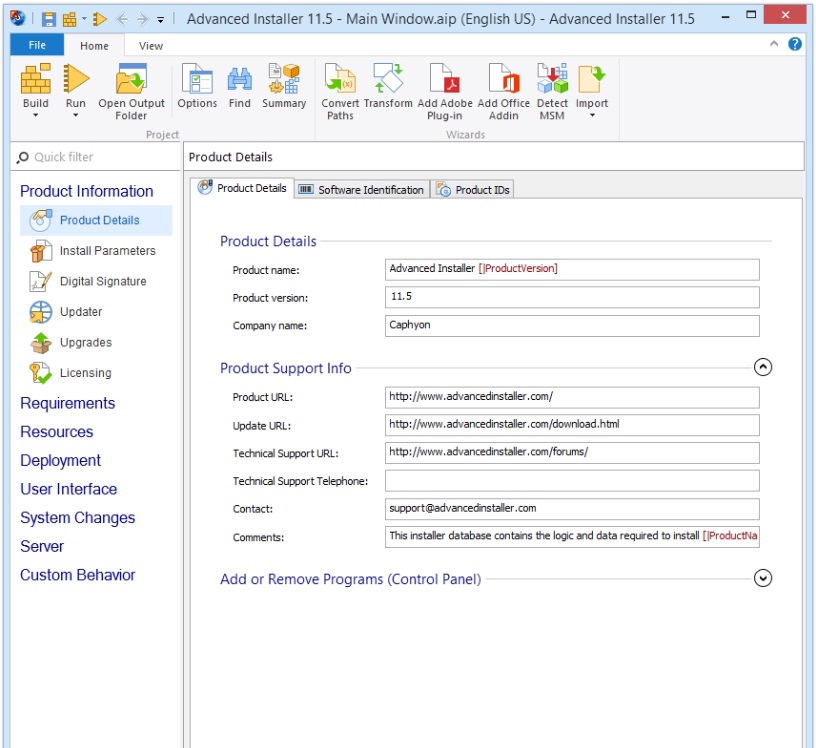Click the Comments field

[x=572, y=537]
